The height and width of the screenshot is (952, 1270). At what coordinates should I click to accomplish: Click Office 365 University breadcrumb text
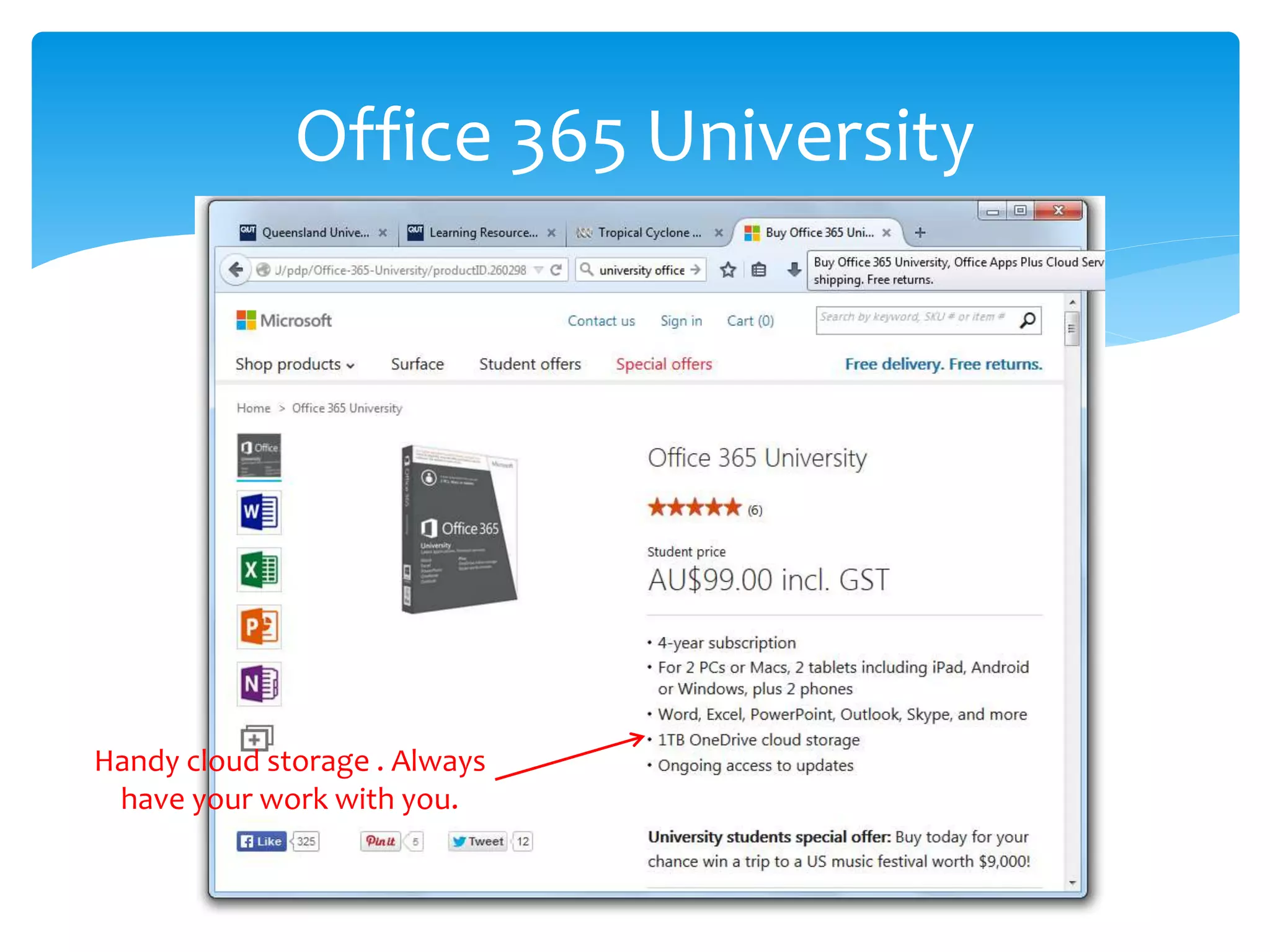click(347, 408)
